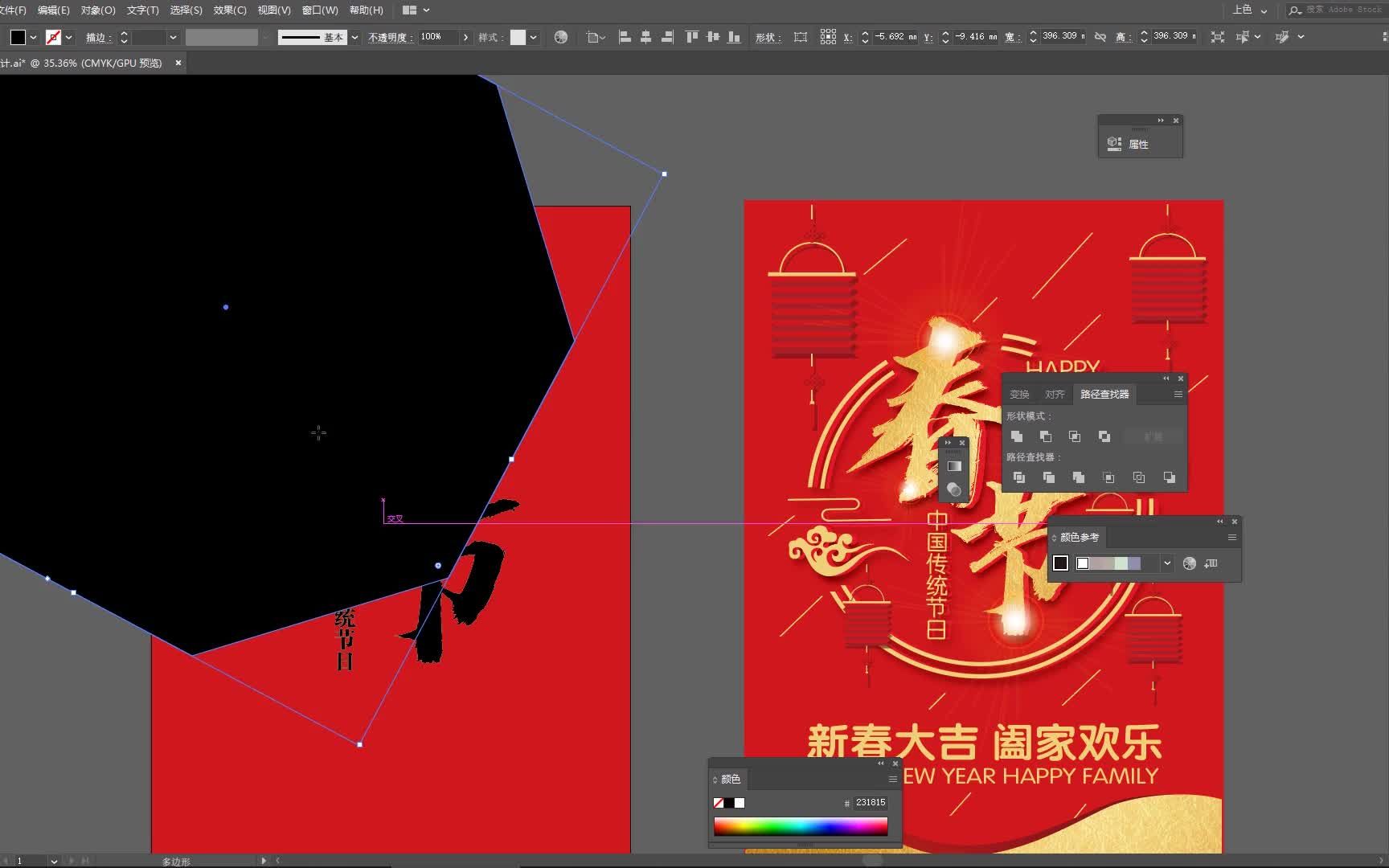Image resolution: width=1389 pixels, height=868 pixels.
Task: Open the Pathfinder panel flyout menu
Action: coord(1178,394)
